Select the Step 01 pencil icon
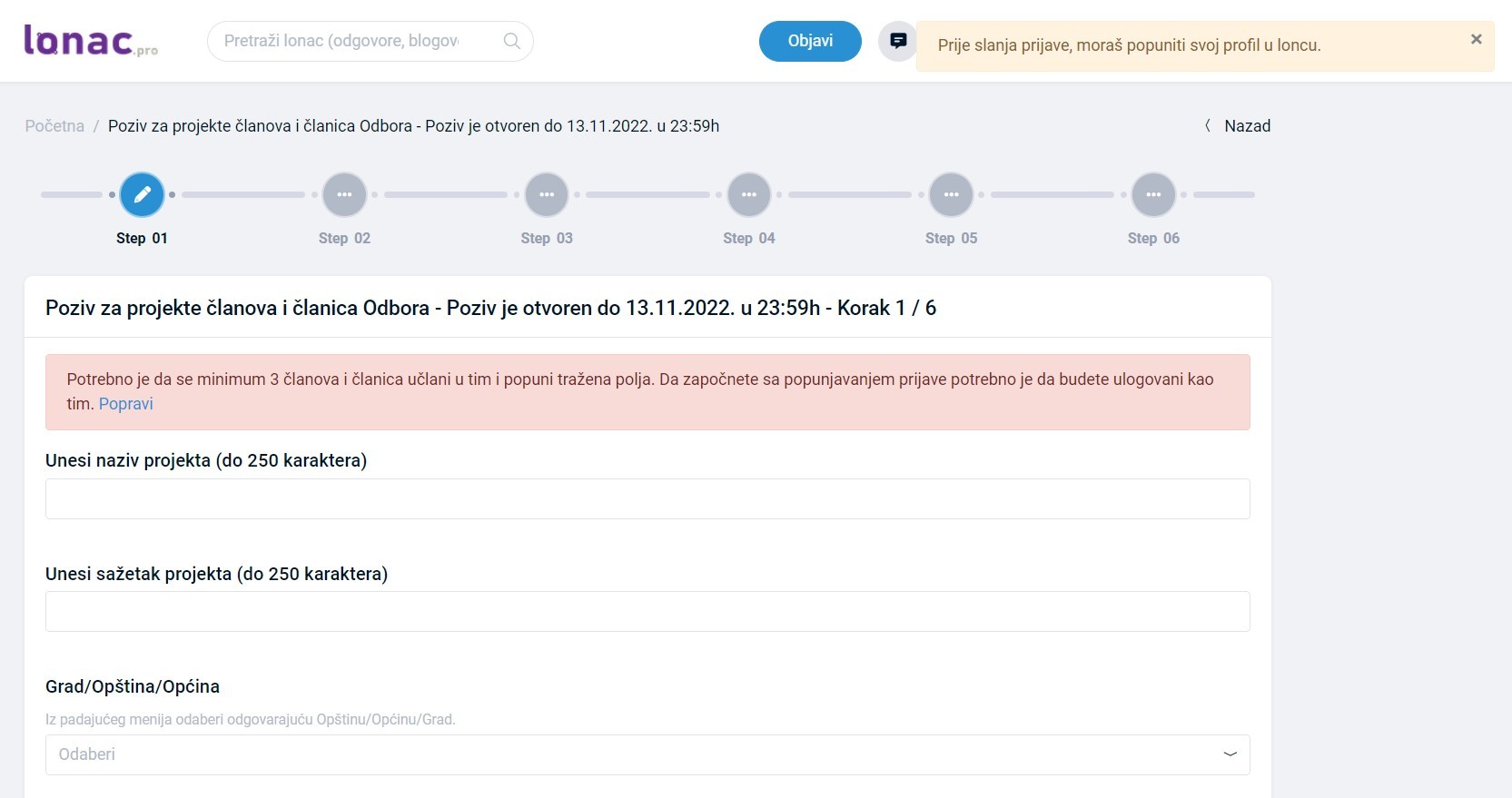The width and height of the screenshot is (1512, 798). pos(143,194)
